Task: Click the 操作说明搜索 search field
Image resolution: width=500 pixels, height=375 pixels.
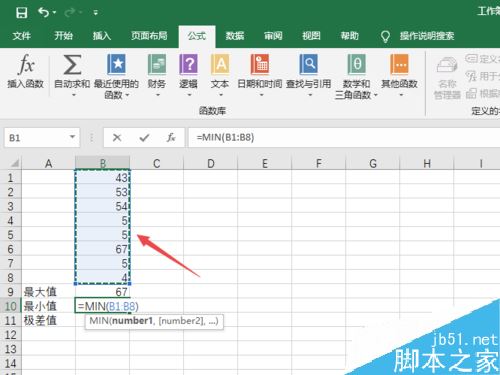Action: coord(427,35)
